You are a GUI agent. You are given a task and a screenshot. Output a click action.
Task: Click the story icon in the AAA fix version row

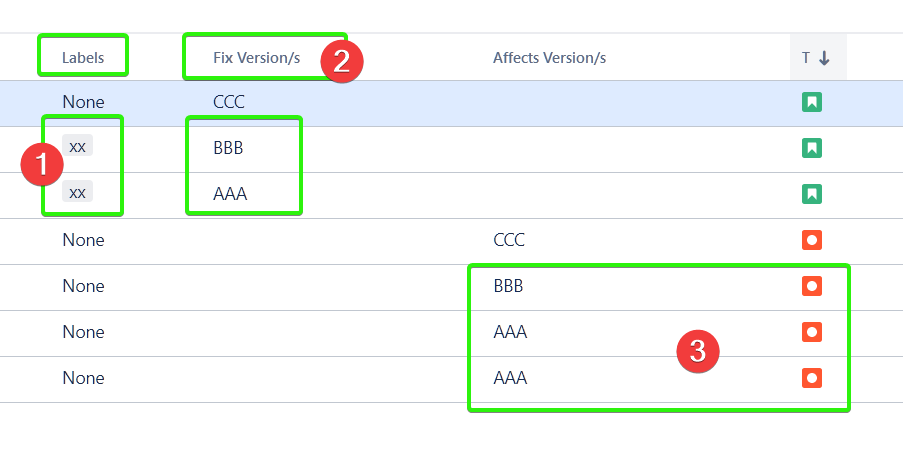(811, 194)
